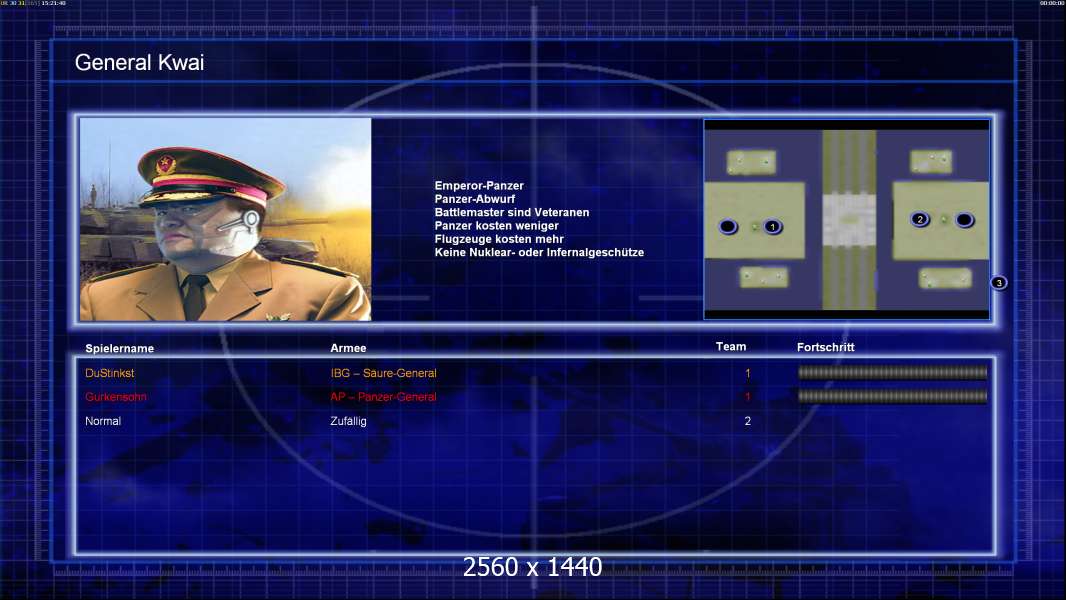Click team number 1 for DuStinkst
The width and height of the screenshot is (1066, 600).
click(748, 373)
